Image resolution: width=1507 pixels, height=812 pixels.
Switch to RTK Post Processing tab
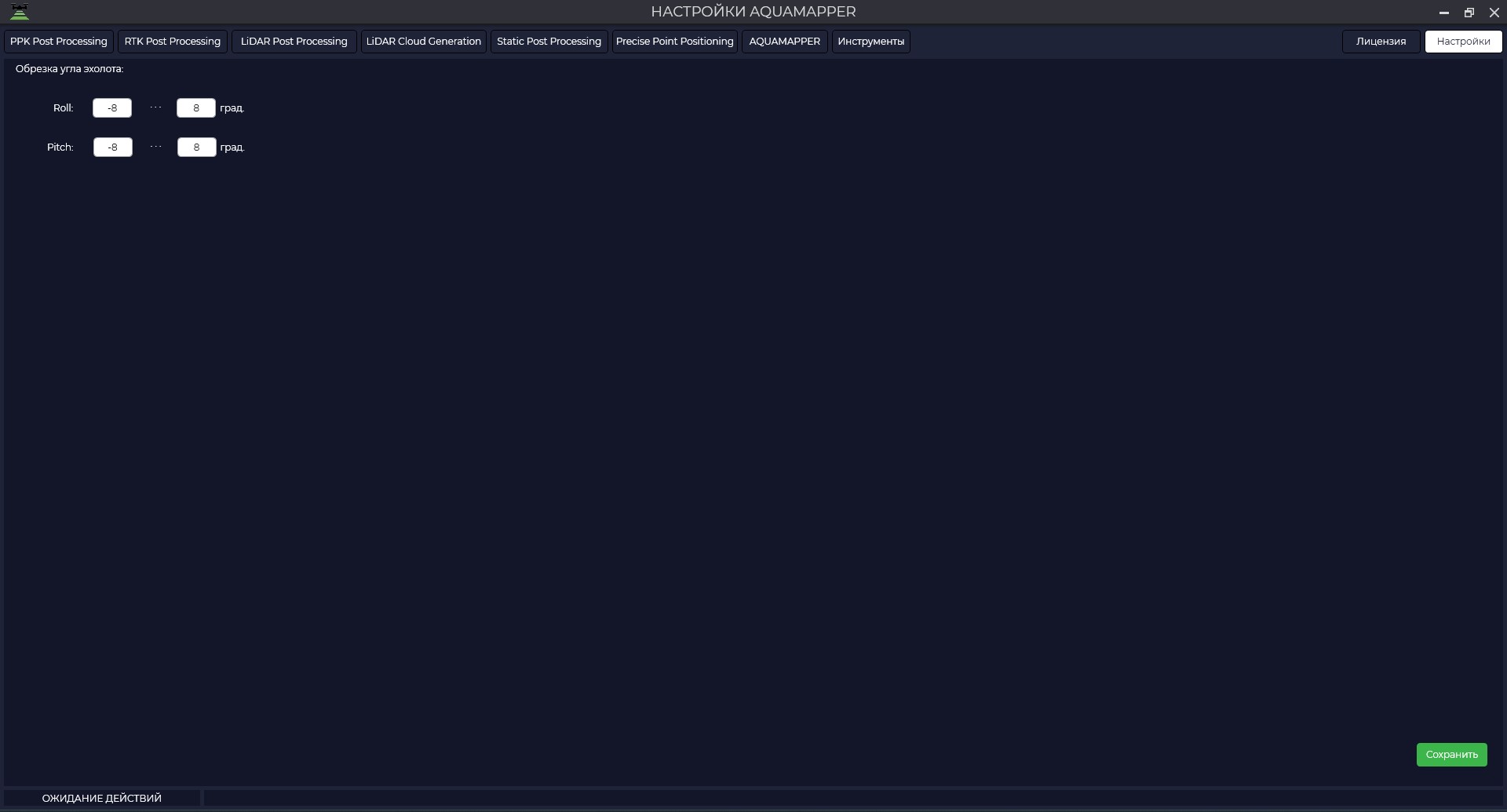tap(173, 42)
